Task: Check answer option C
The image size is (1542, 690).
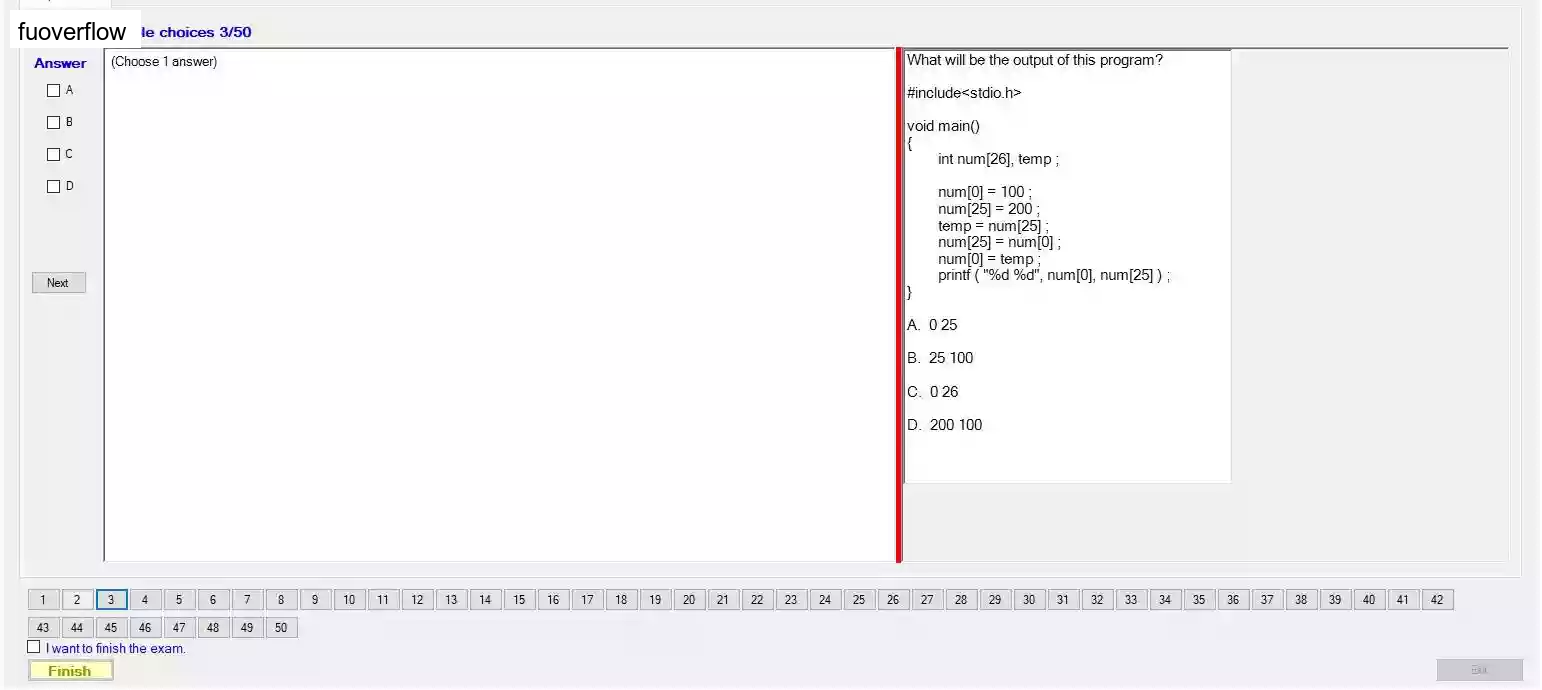Action: (54, 155)
